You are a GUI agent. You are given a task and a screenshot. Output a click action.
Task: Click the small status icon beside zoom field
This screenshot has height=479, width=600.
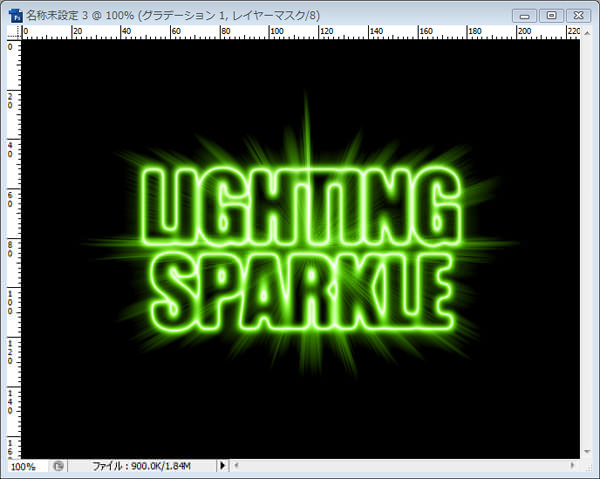(59, 466)
